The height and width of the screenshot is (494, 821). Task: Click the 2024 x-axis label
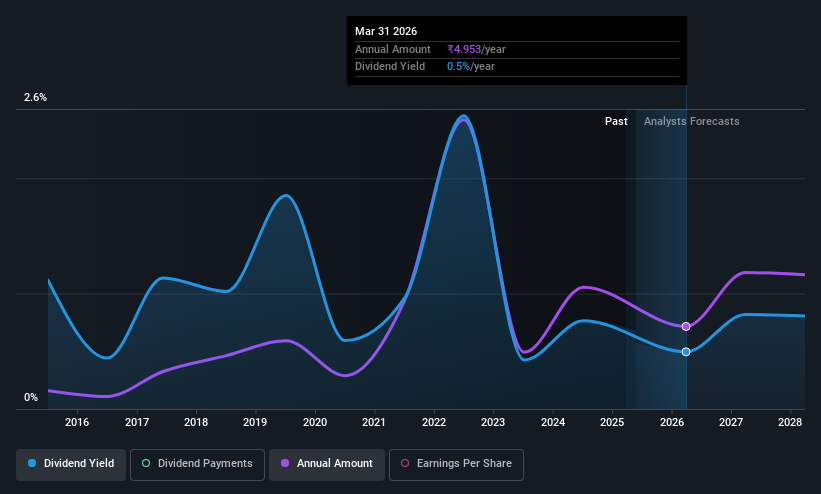[552, 422]
